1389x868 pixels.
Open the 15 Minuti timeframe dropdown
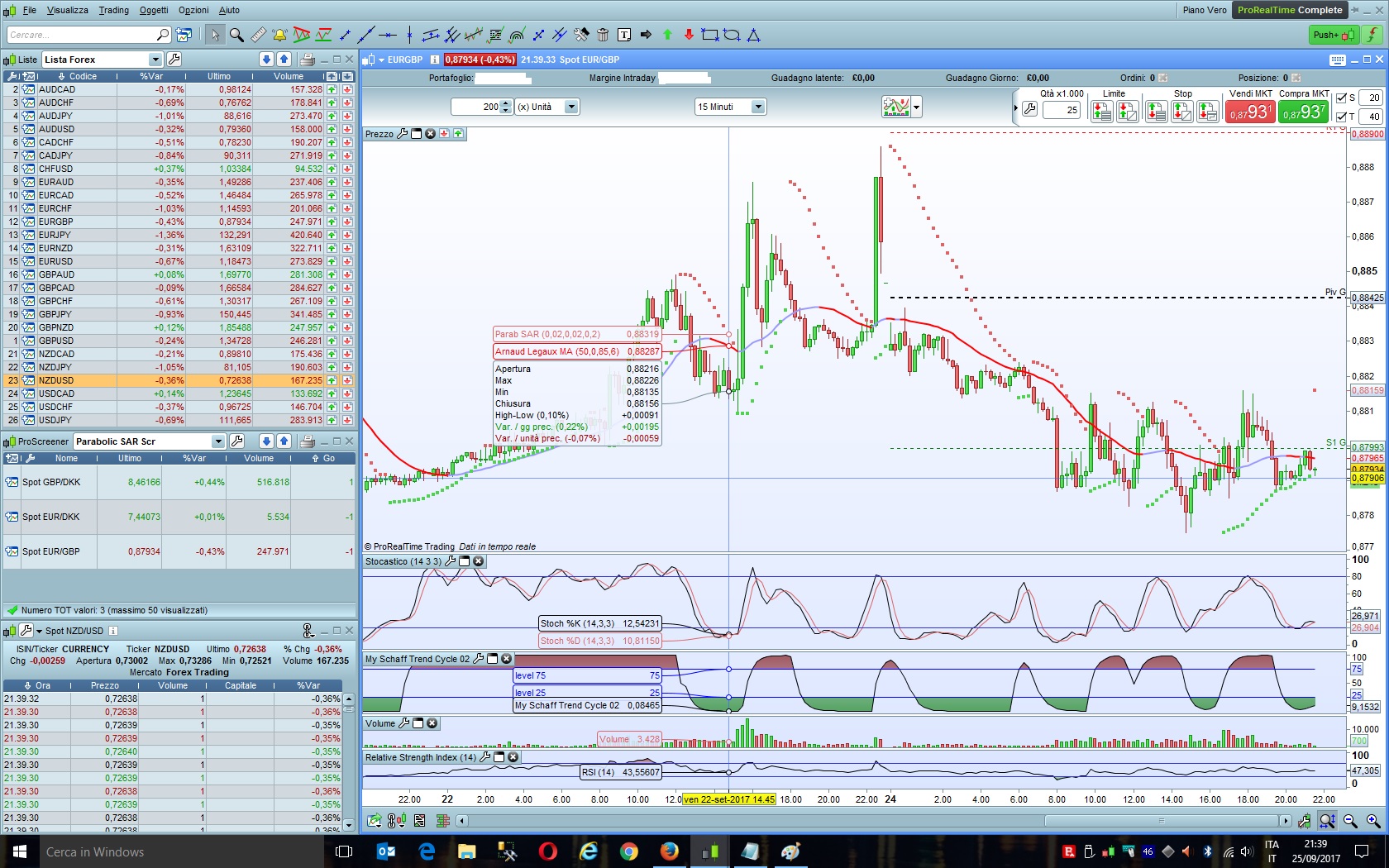click(x=758, y=107)
